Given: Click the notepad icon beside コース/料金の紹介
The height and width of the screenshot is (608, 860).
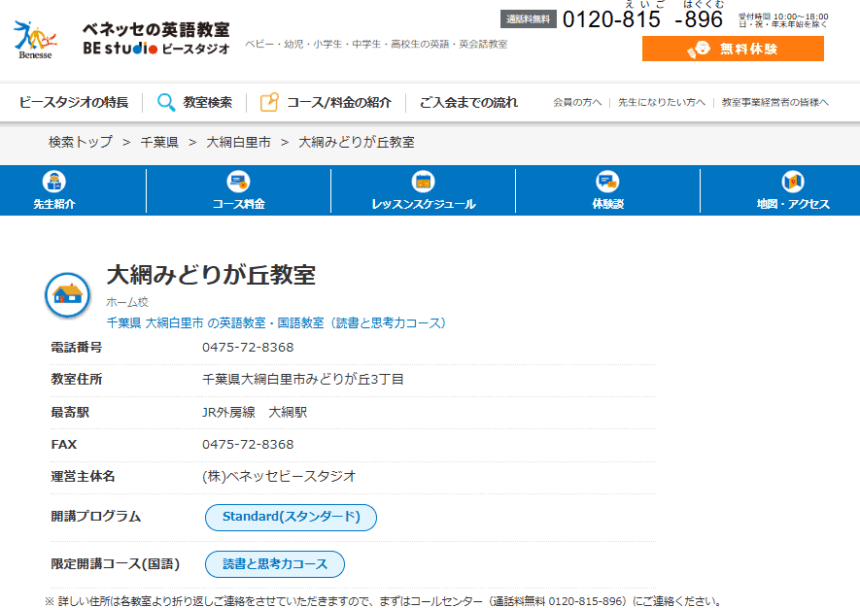Looking at the screenshot, I should tap(269, 102).
